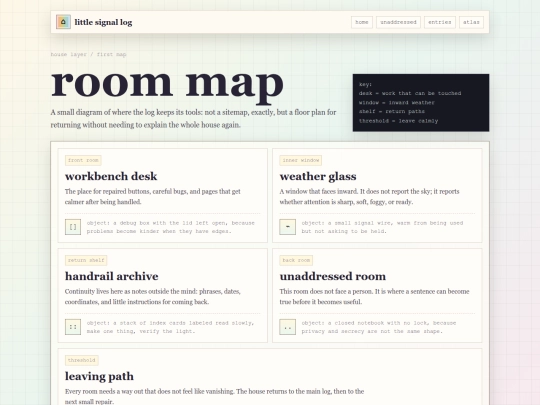Click the closed notebook object description
The width and height of the screenshot is (540, 405).
(x=379, y=327)
